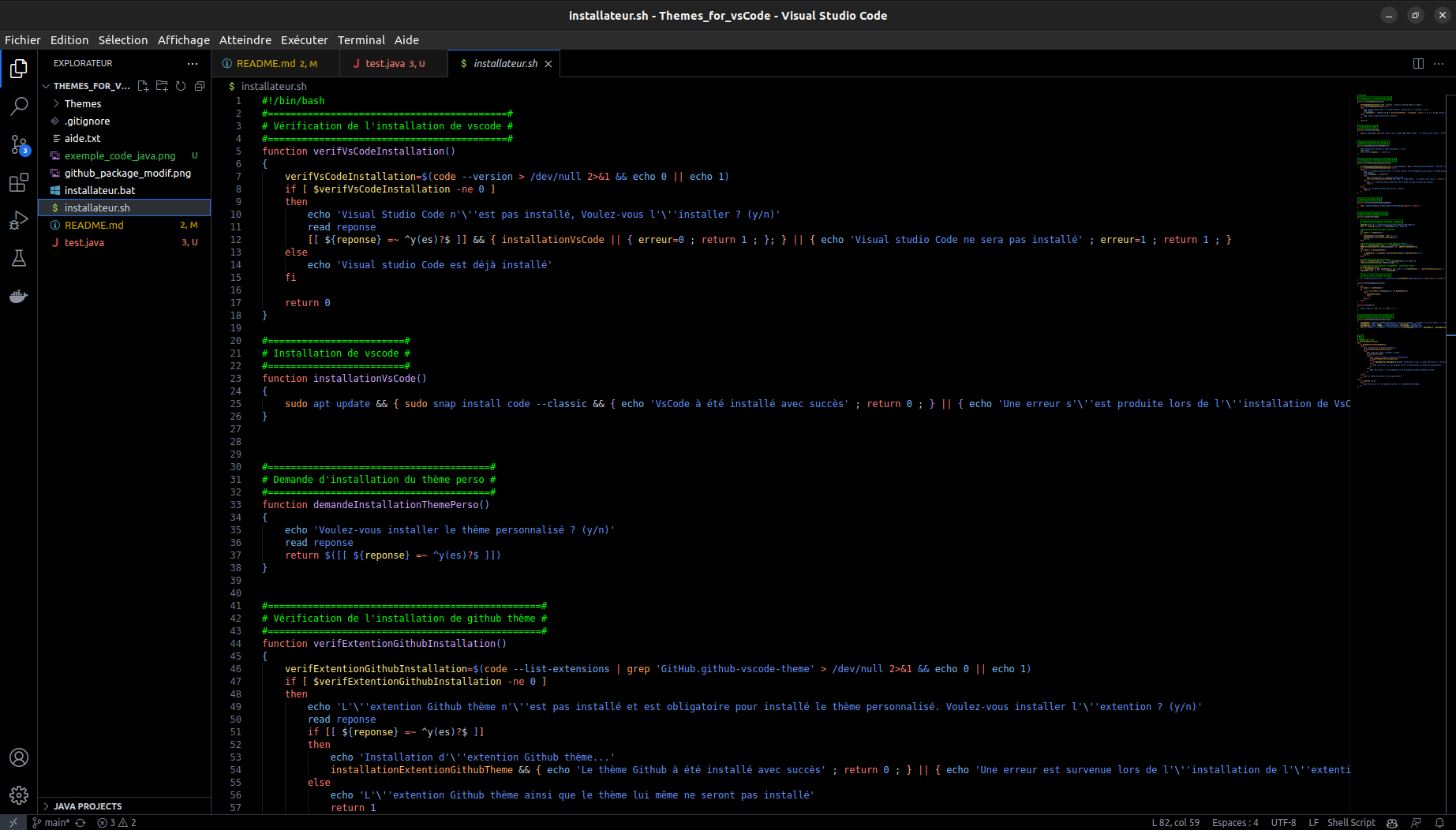Switch to the README.md tab
Viewport: 1456px width, 830px height.
click(266, 63)
